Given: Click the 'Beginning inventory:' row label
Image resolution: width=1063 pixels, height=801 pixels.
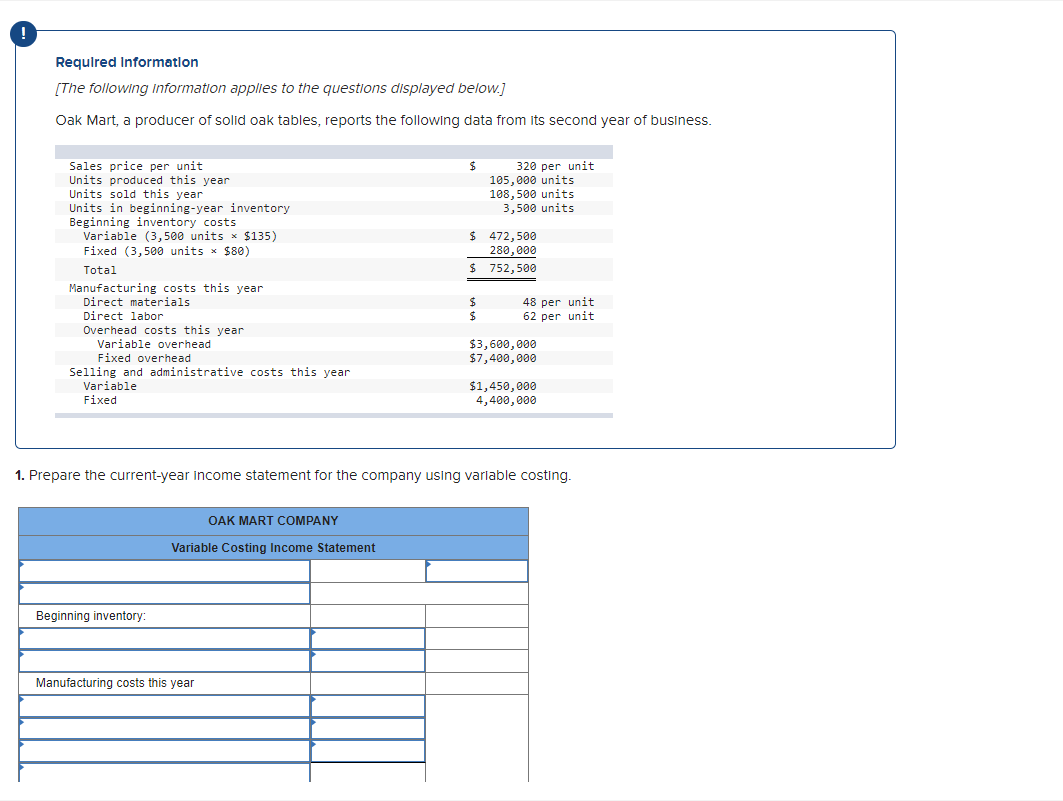Looking at the screenshot, I should click(x=91, y=615).
